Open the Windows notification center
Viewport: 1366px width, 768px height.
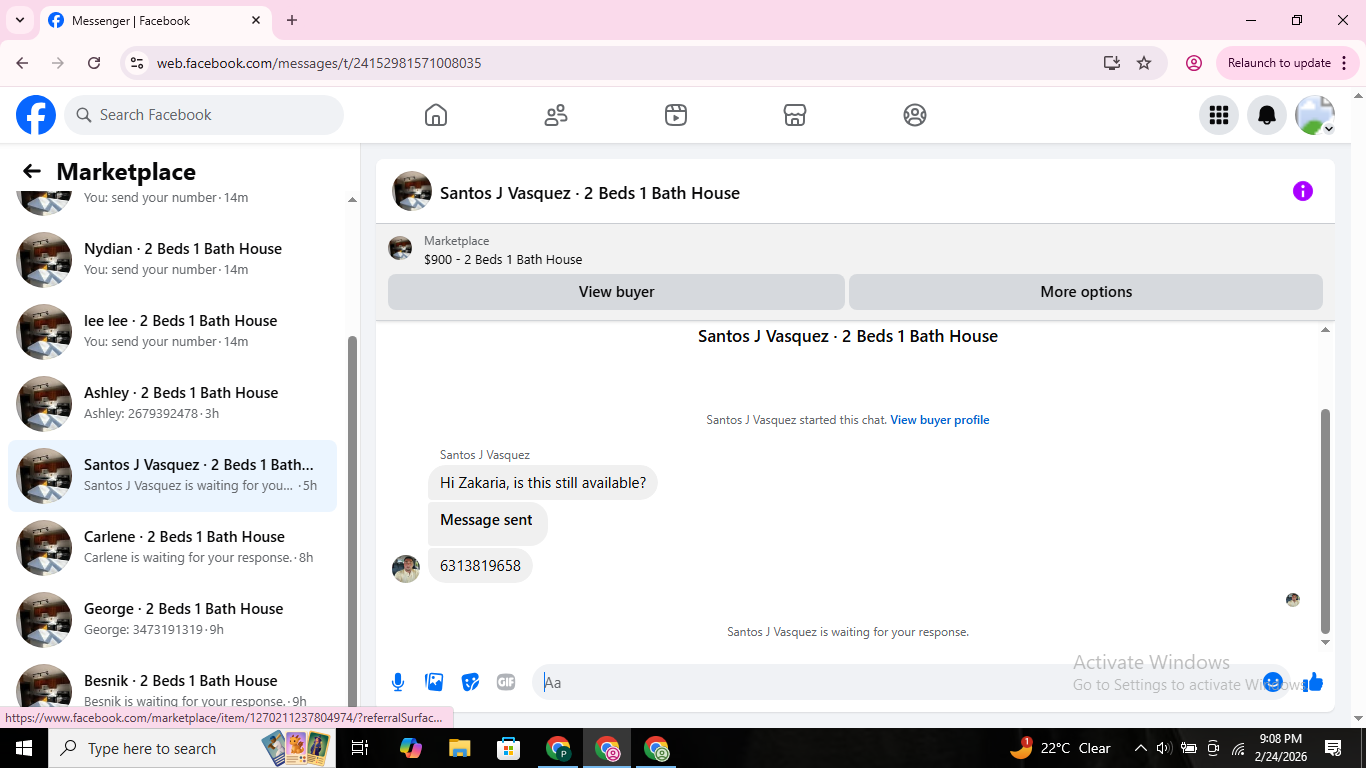(1333, 748)
